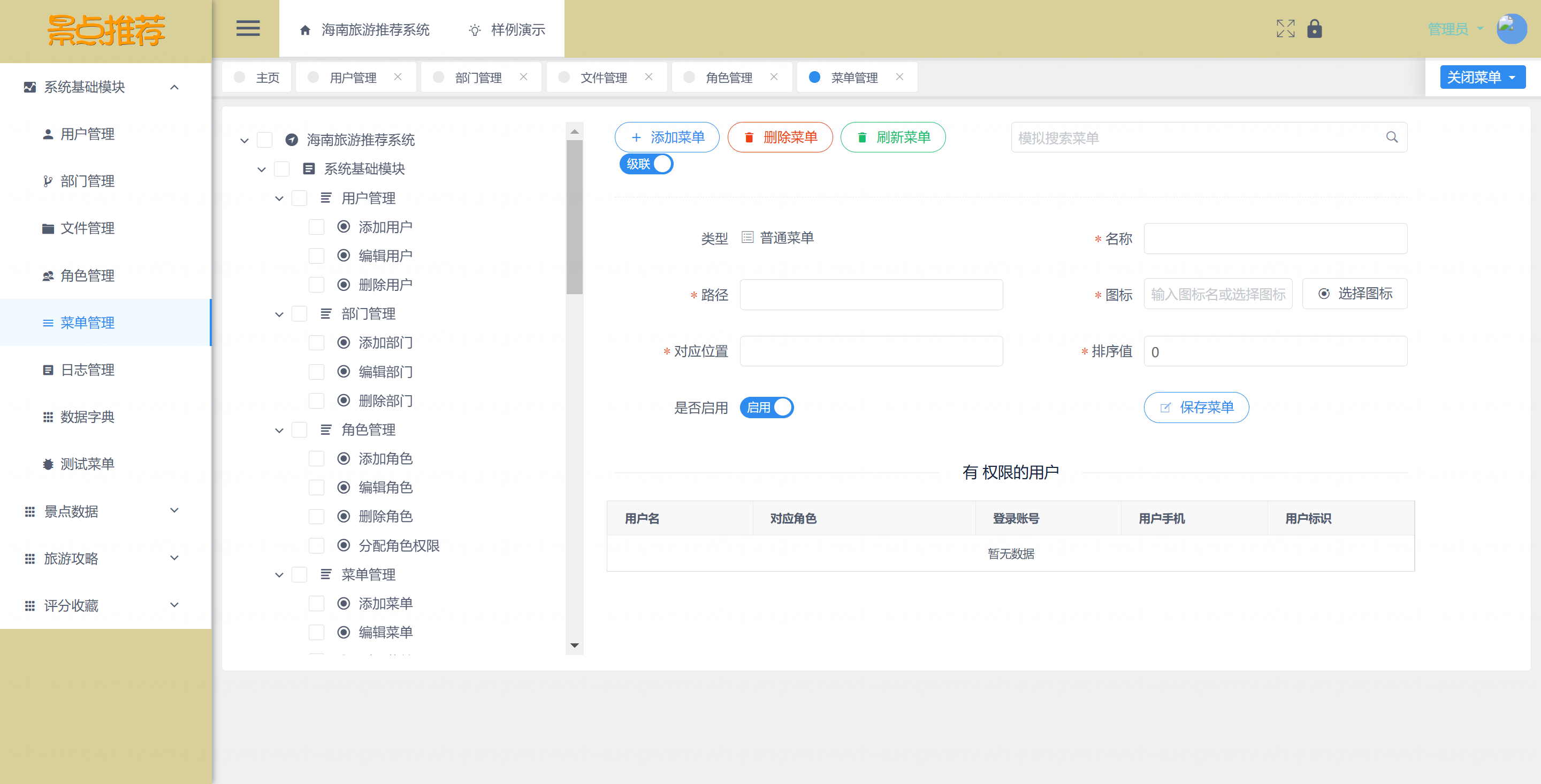
Task: Toggle the 级联 cascade switch
Action: coord(646,164)
